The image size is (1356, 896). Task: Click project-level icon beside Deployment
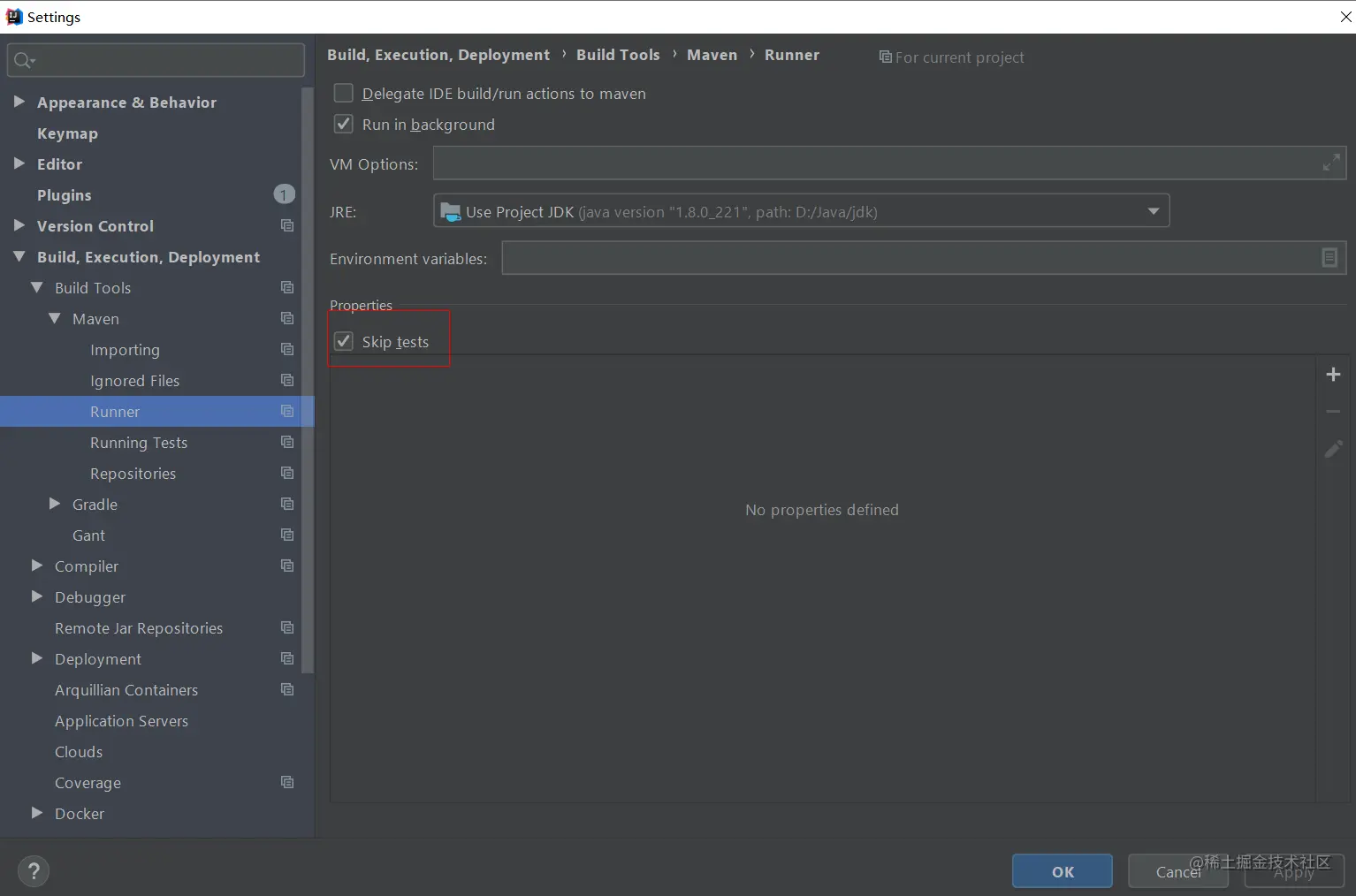tap(287, 658)
